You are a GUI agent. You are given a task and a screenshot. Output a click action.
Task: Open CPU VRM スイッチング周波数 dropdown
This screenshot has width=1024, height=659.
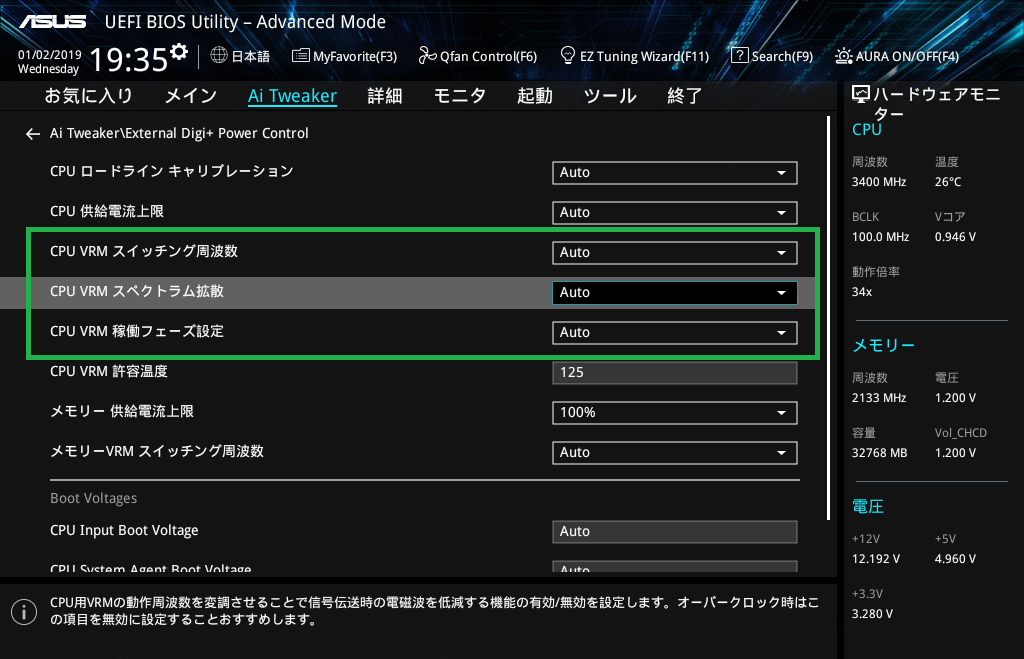pyautogui.click(x=675, y=253)
